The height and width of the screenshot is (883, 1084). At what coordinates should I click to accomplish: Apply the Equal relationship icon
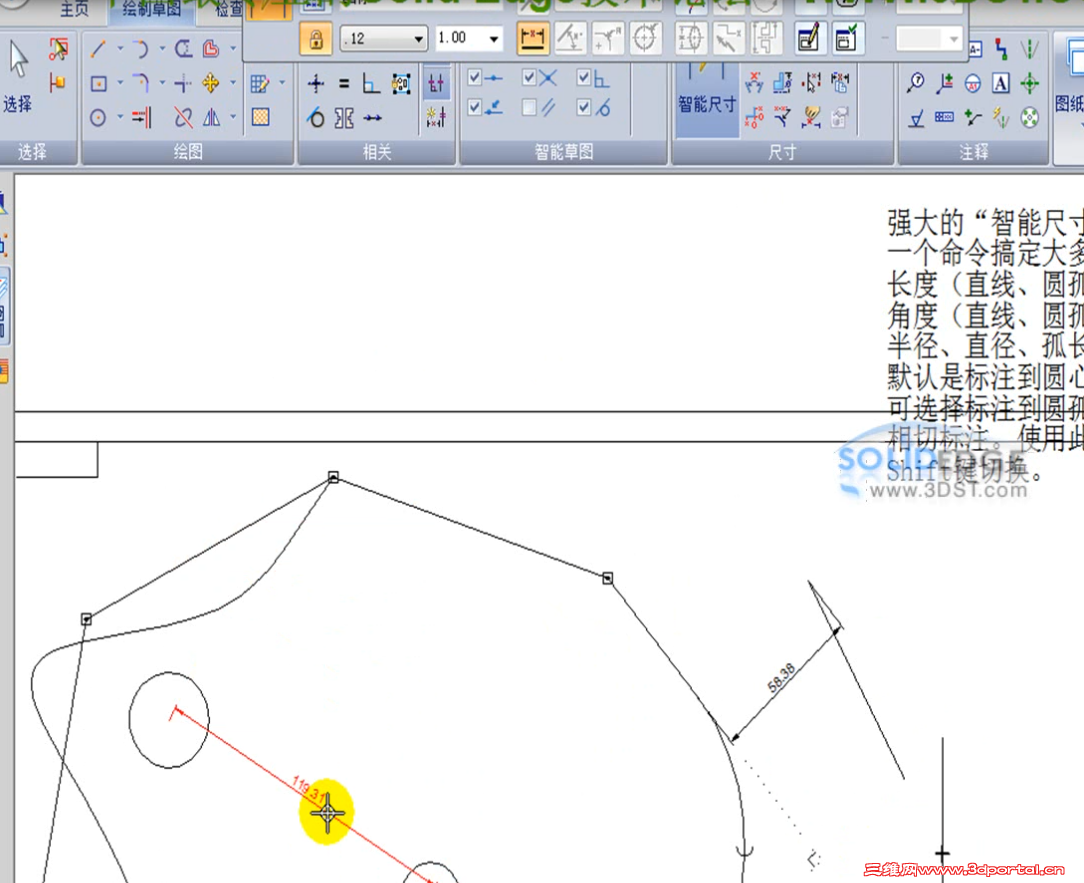[344, 84]
